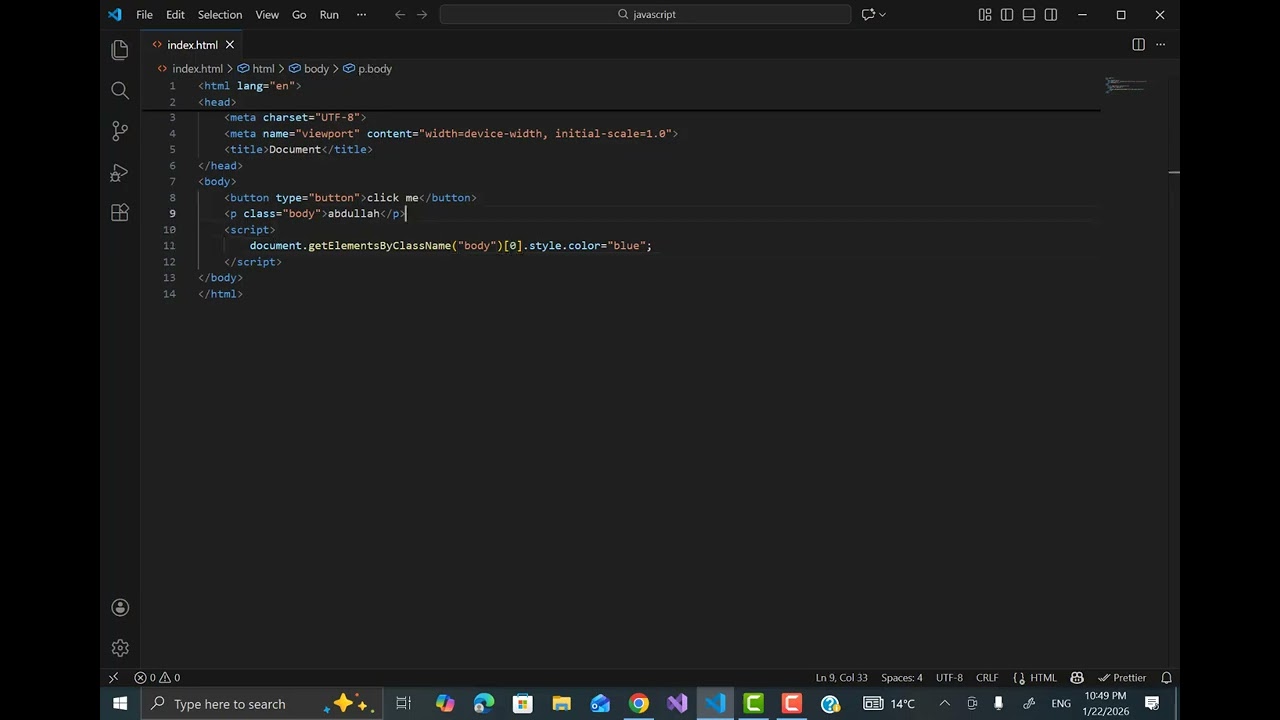1280x720 pixels.
Task: Toggle the Primary Side Bar
Action: pos(1007,15)
